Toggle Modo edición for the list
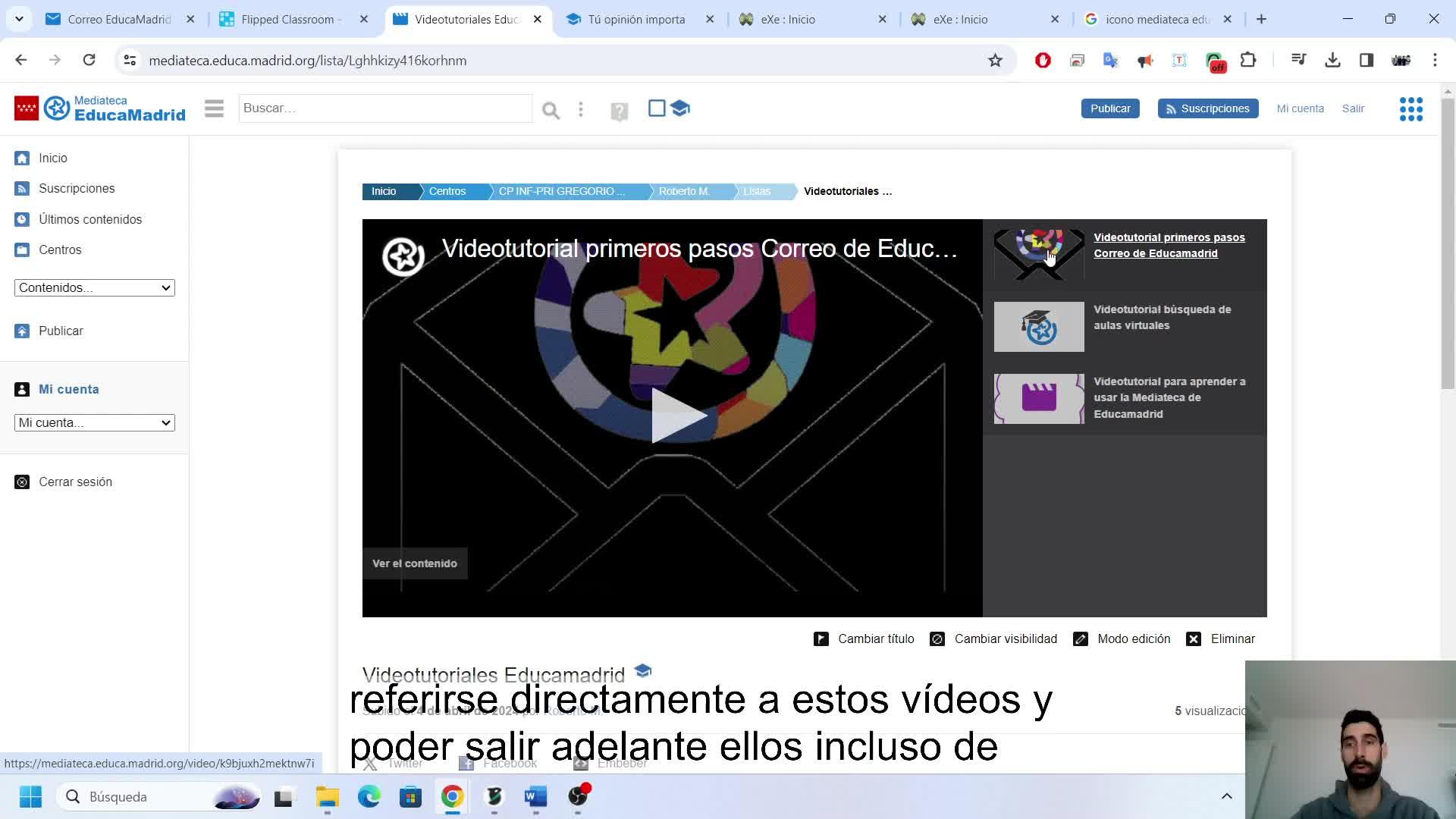The width and height of the screenshot is (1456, 819). tap(1122, 639)
